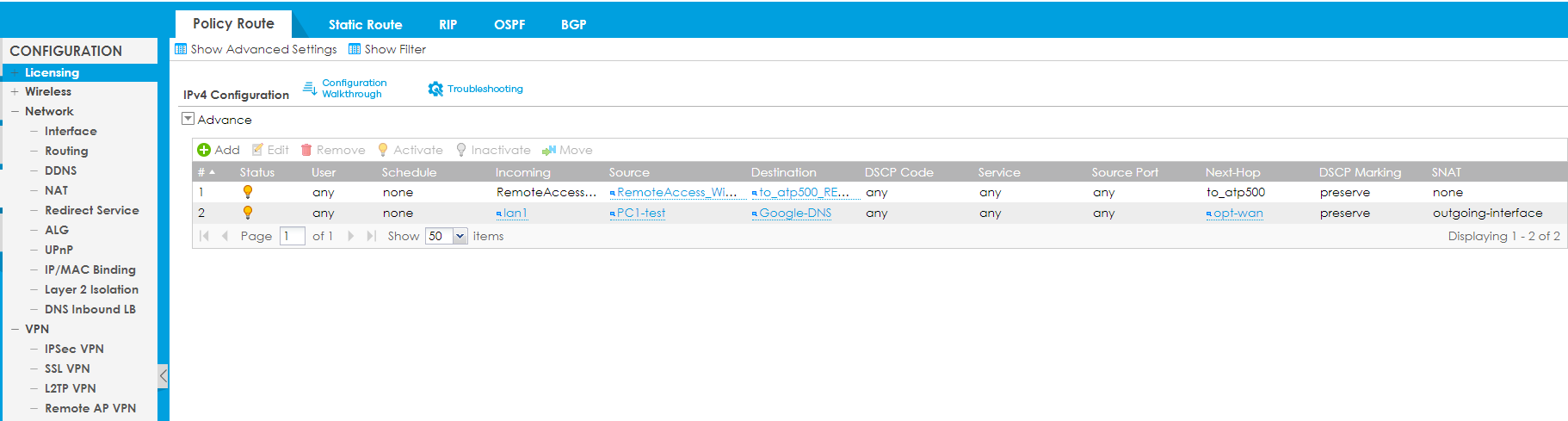
Task: Sort the table by the # column header
Action: coord(206,172)
